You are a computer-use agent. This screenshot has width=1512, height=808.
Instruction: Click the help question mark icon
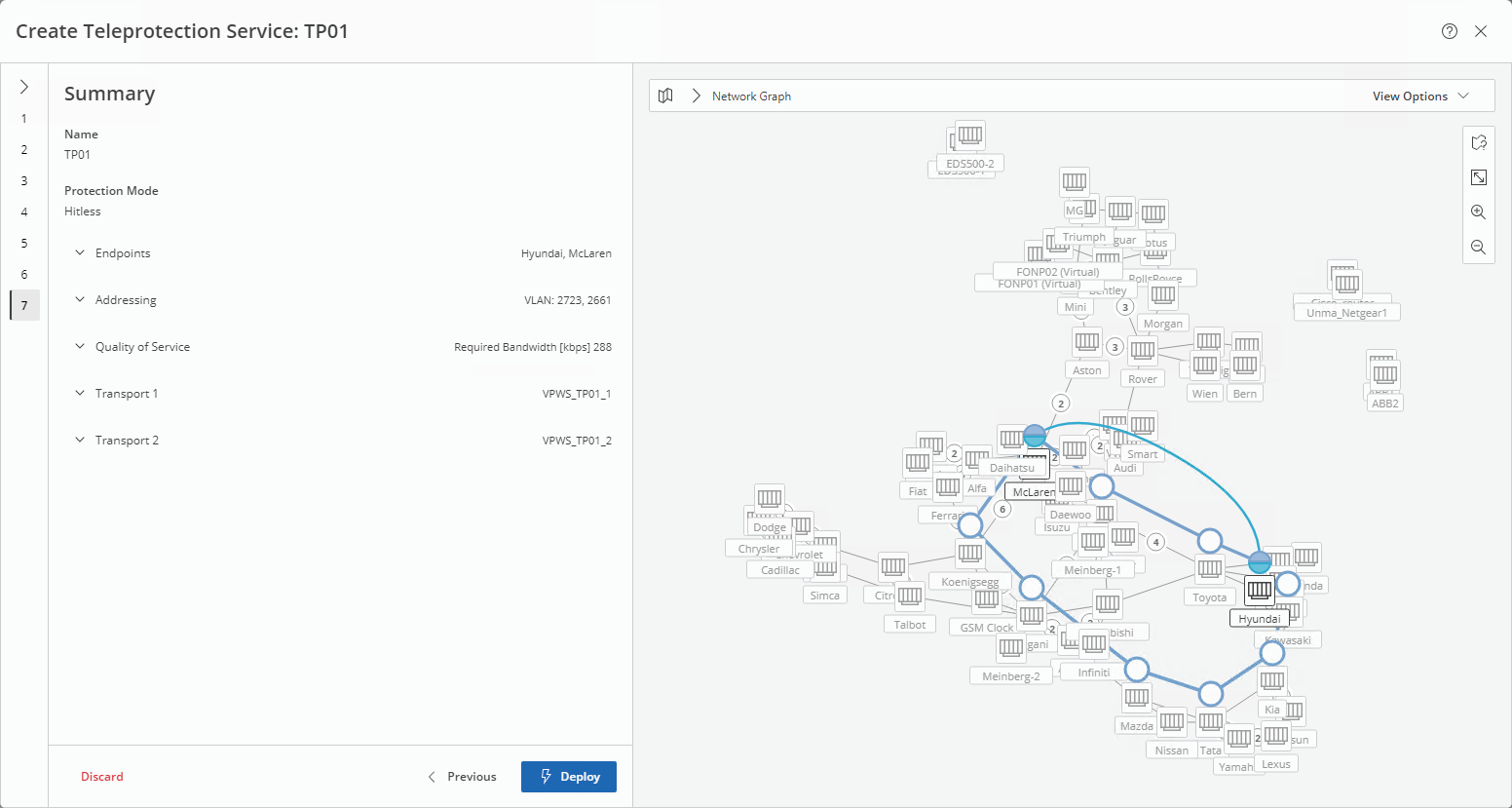click(x=1450, y=31)
